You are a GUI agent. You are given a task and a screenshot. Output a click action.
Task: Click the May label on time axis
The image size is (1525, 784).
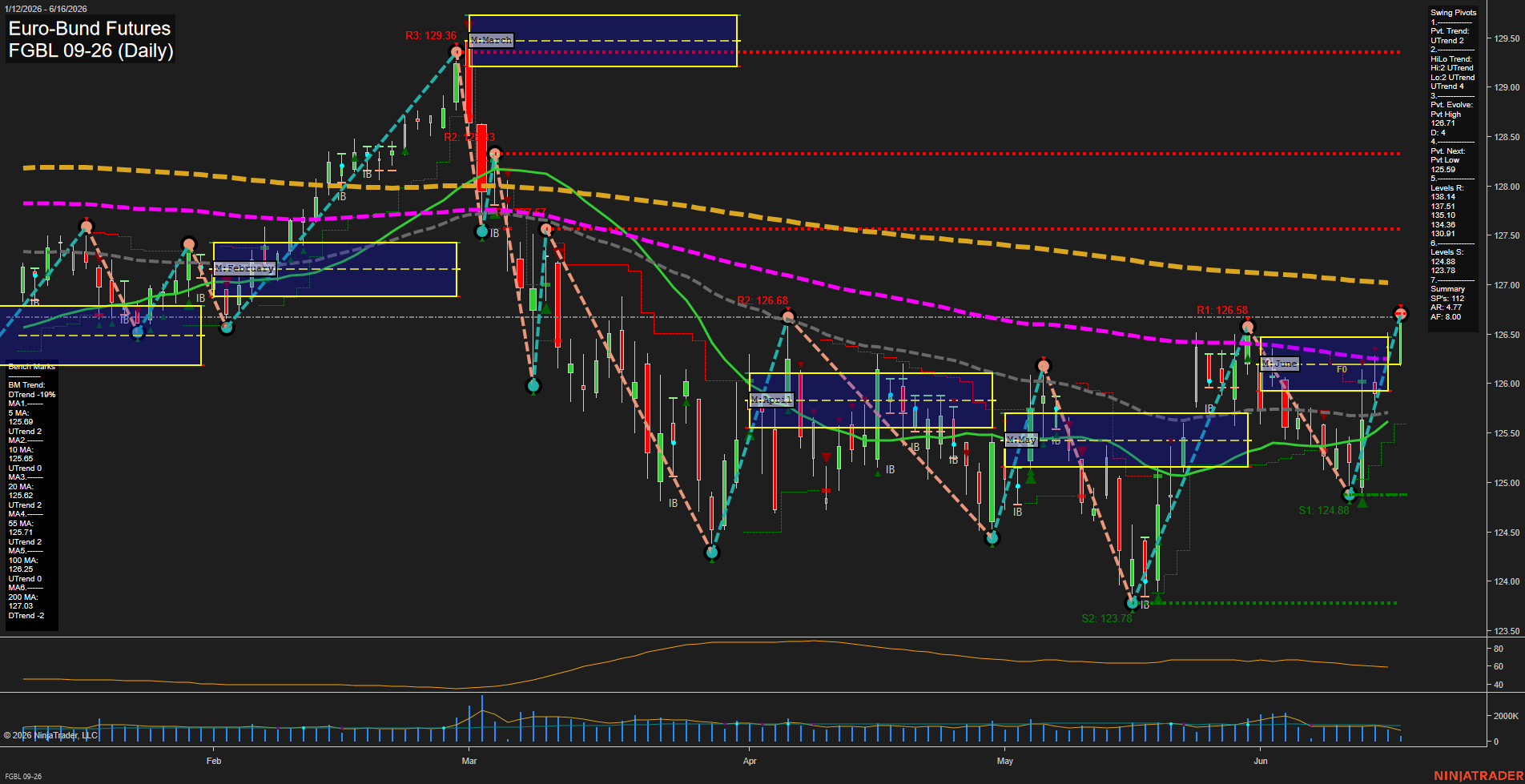(1005, 761)
